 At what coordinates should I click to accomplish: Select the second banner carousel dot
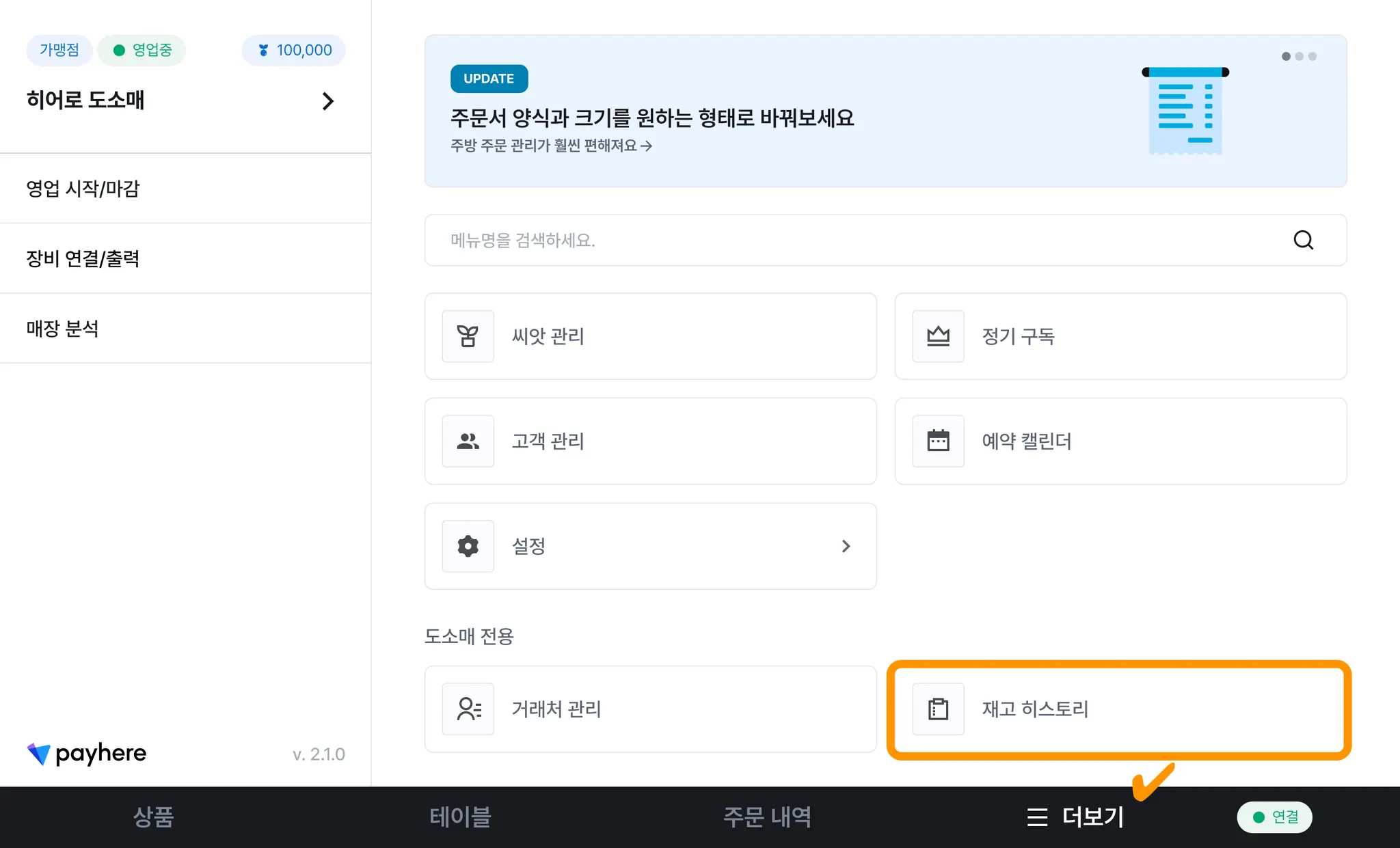pyautogui.click(x=1299, y=57)
